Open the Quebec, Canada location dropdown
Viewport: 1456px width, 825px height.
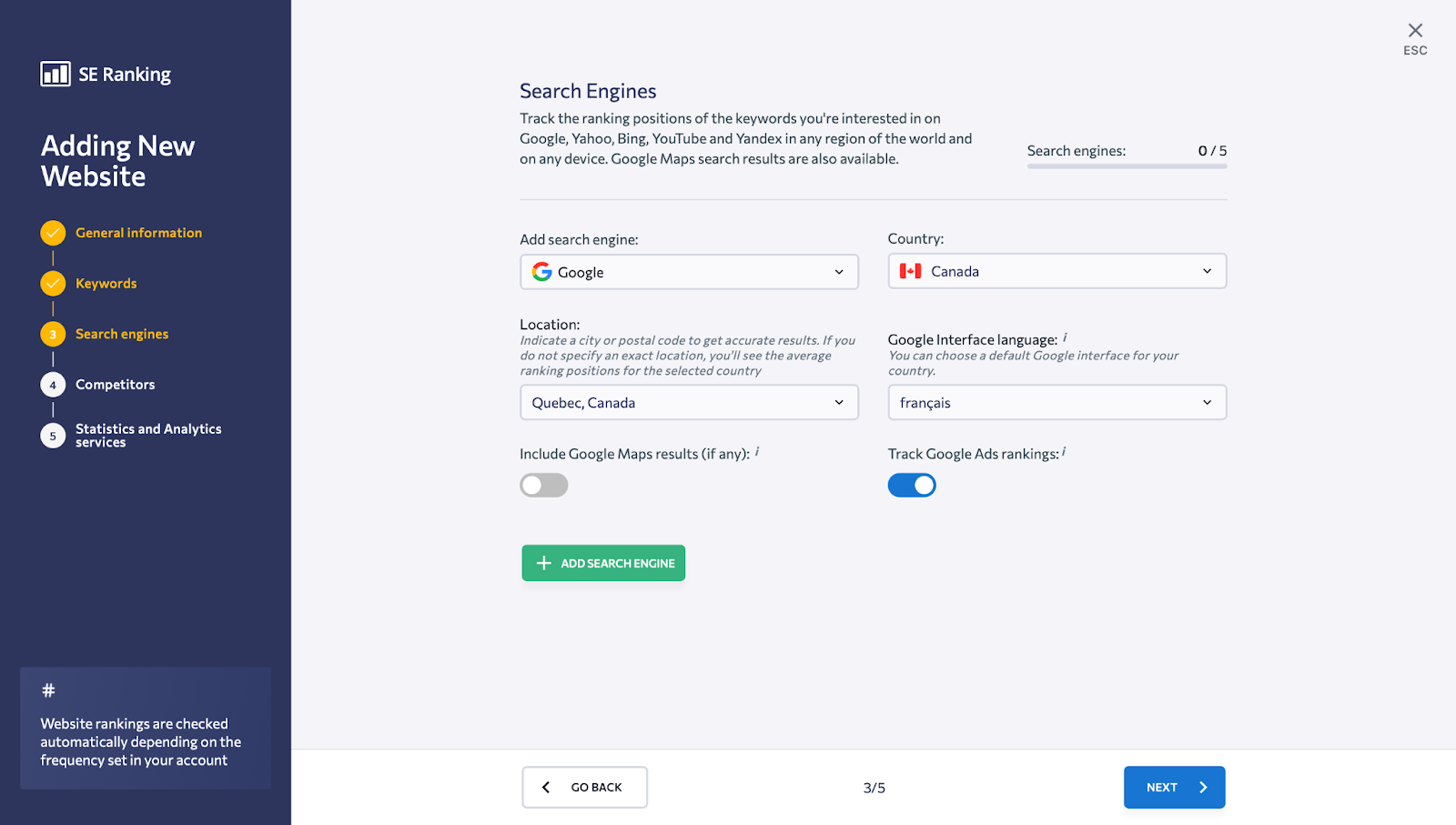point(689,402)
